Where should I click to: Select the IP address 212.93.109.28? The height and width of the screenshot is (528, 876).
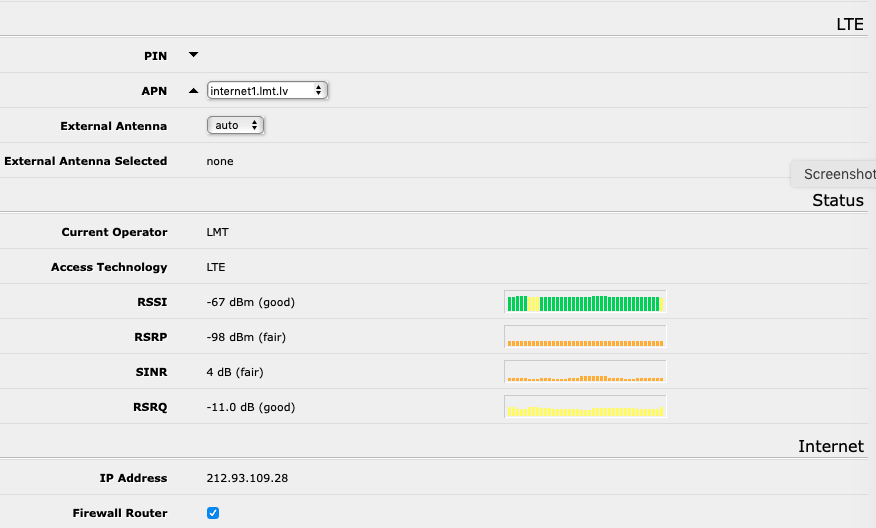[x=247, y=478]
